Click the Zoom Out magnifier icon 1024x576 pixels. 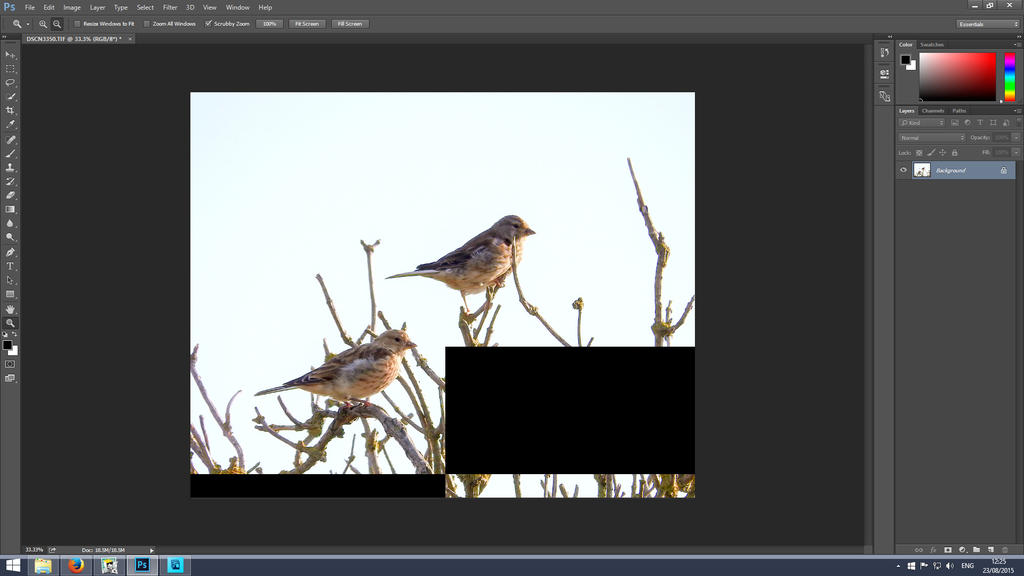[x=57, y=23]
